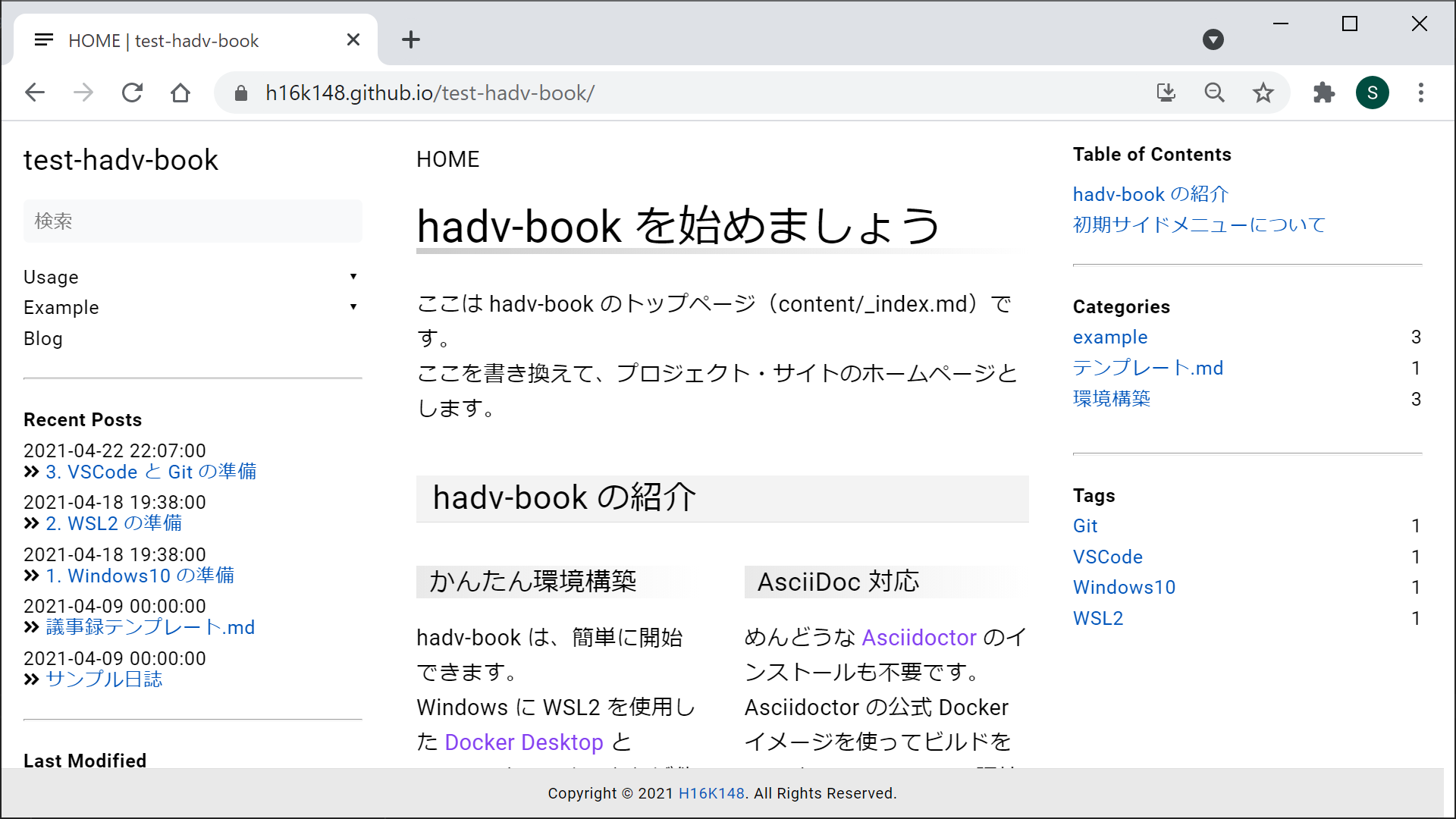Click the test-hadv-book site title
This screenshot has width=1456, height=819.
[x=121, y=160]
